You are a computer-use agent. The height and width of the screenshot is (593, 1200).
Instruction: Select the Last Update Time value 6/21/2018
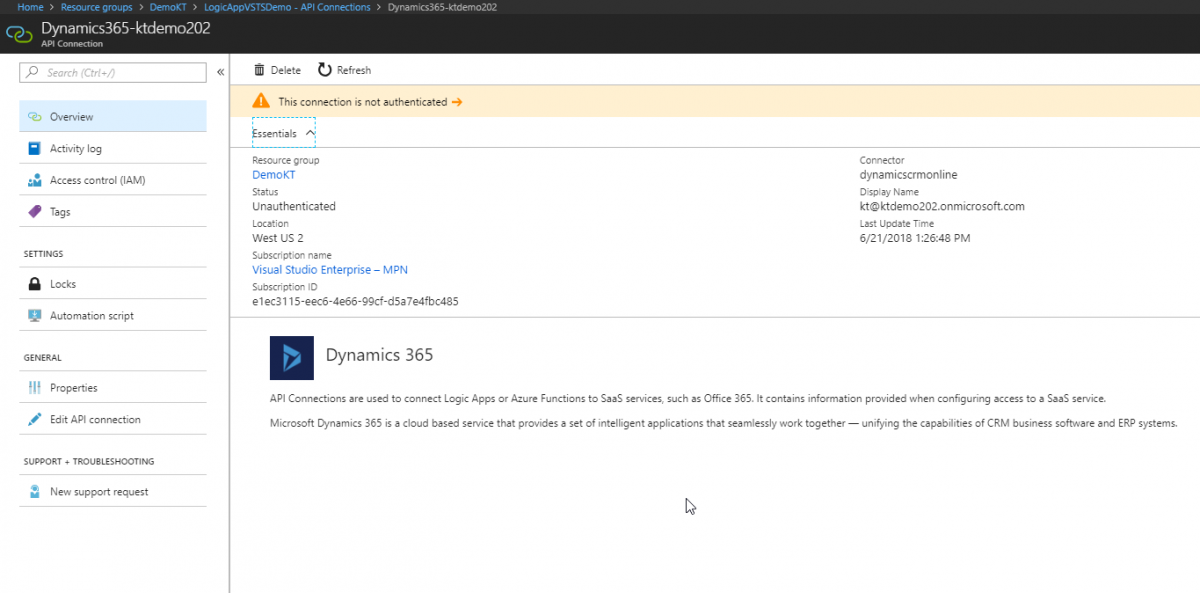(x=915, y=238)
